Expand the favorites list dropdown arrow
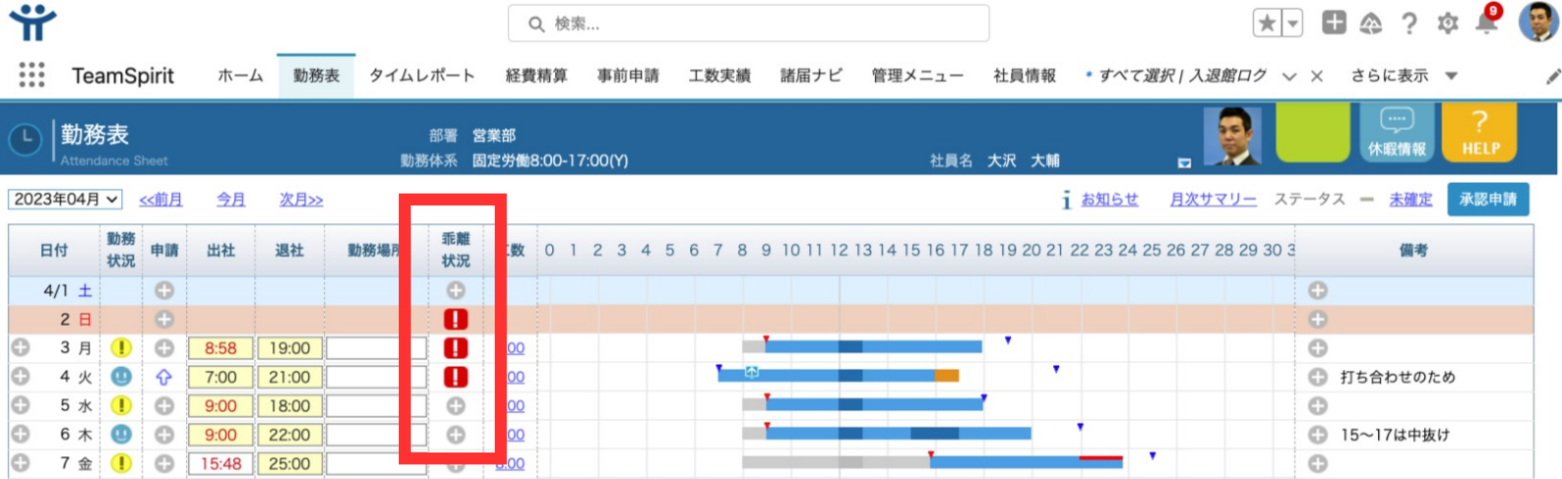 pos(1293,24)
